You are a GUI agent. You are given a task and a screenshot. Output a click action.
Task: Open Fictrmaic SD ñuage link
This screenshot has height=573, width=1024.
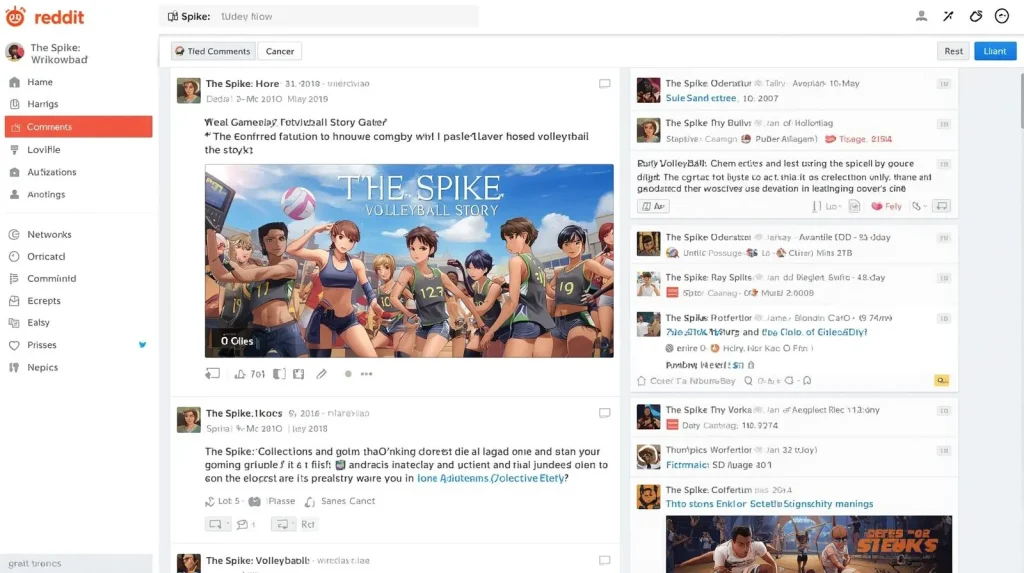click(x=718, y=465)
